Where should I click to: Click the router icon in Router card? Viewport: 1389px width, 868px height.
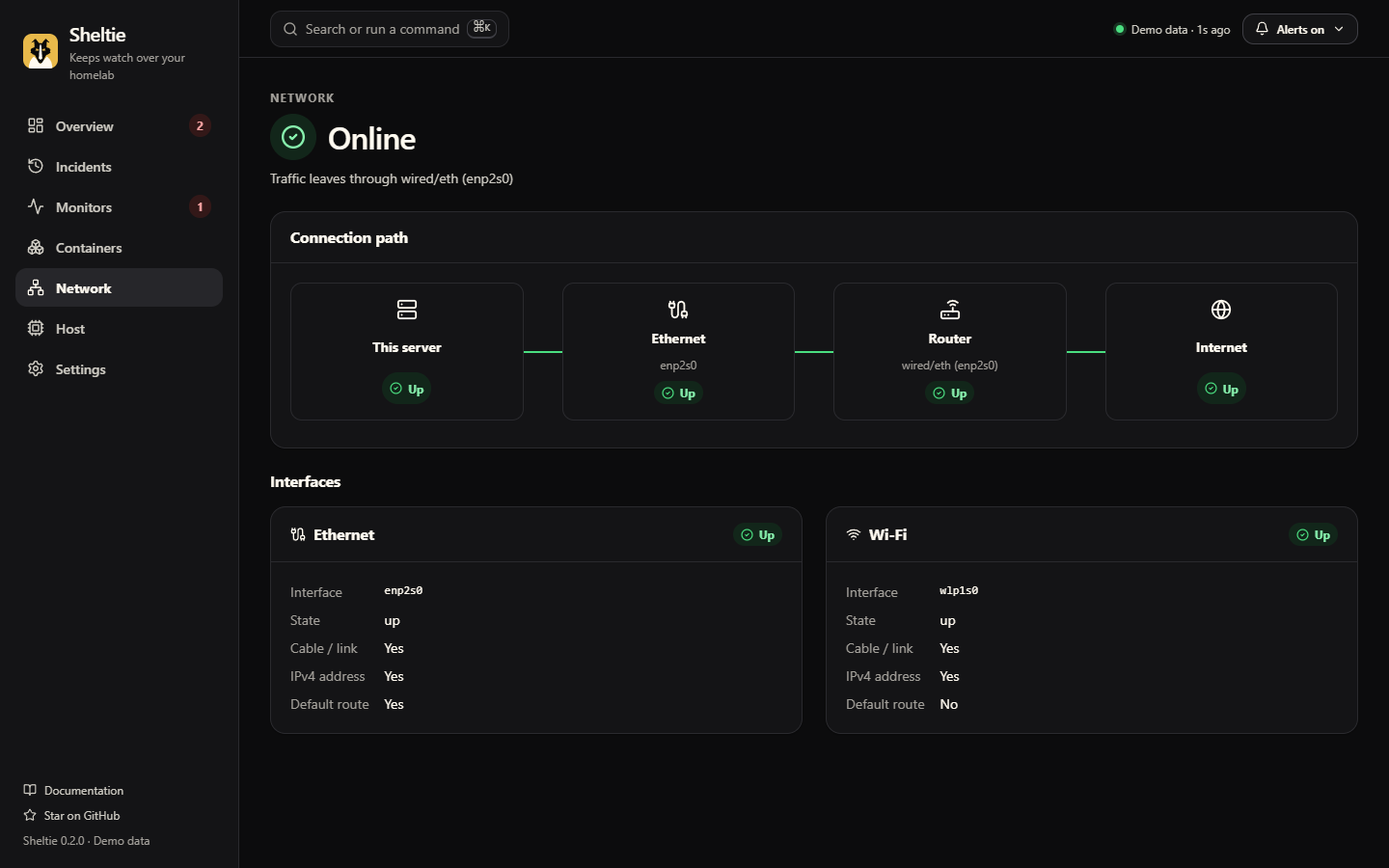[x=950, y=310]
